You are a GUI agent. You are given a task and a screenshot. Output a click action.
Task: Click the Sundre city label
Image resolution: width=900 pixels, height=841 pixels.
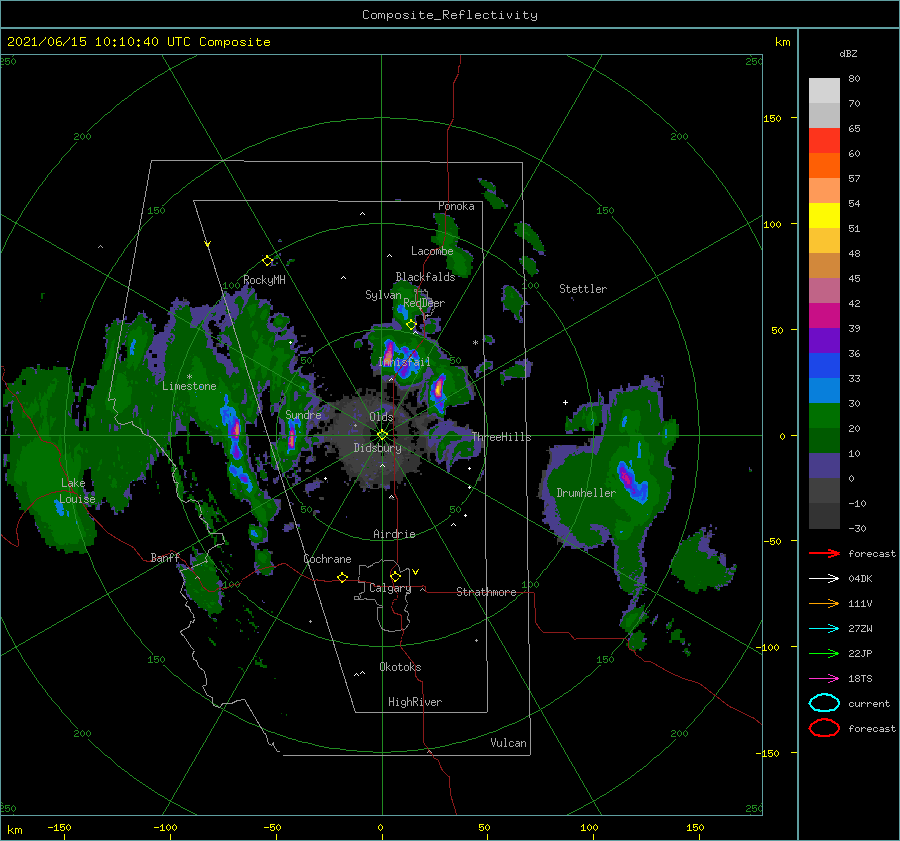[x=303, y=414]
